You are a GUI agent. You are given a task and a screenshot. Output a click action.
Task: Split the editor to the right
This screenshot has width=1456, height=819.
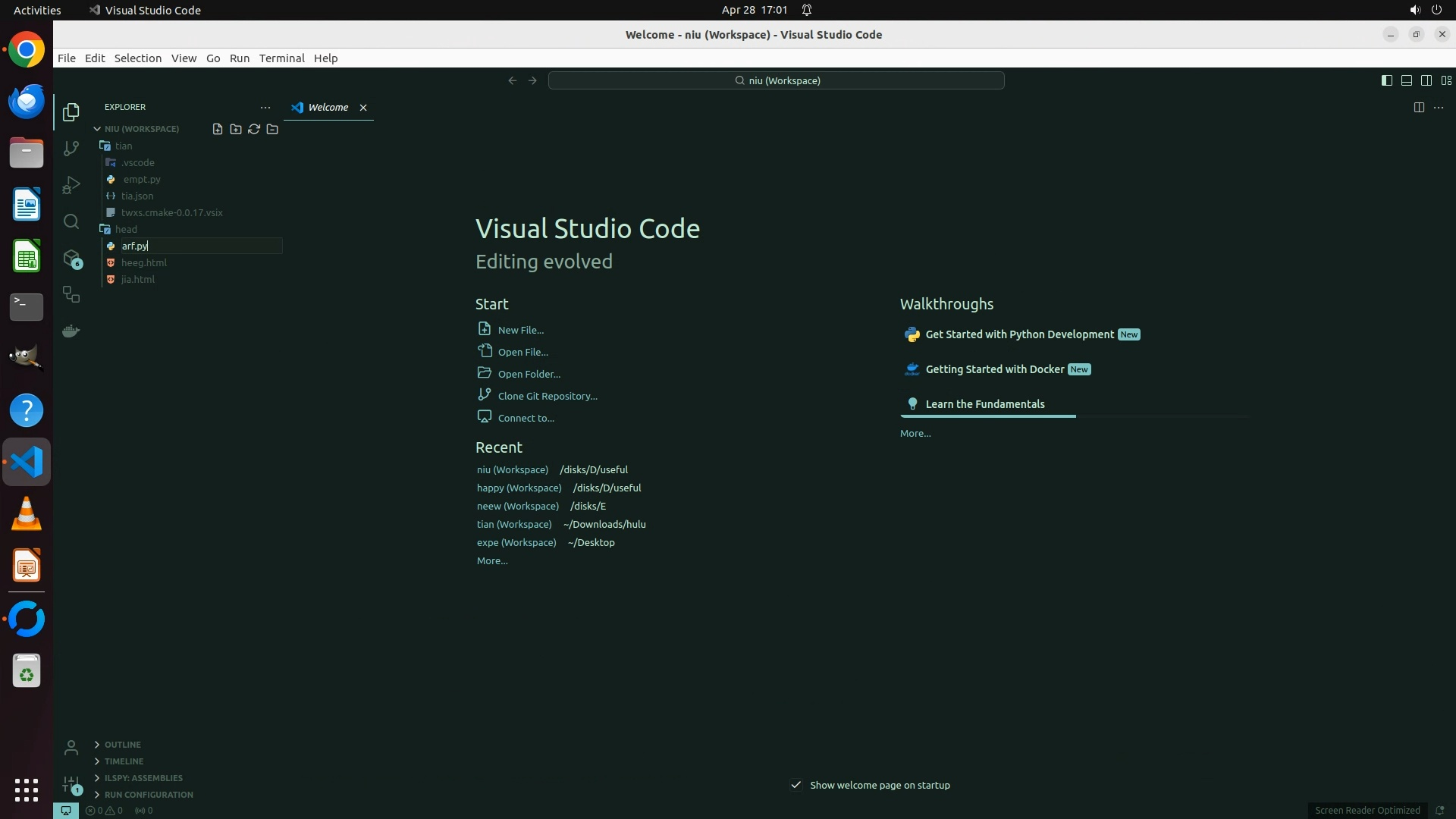[1419, 108]
